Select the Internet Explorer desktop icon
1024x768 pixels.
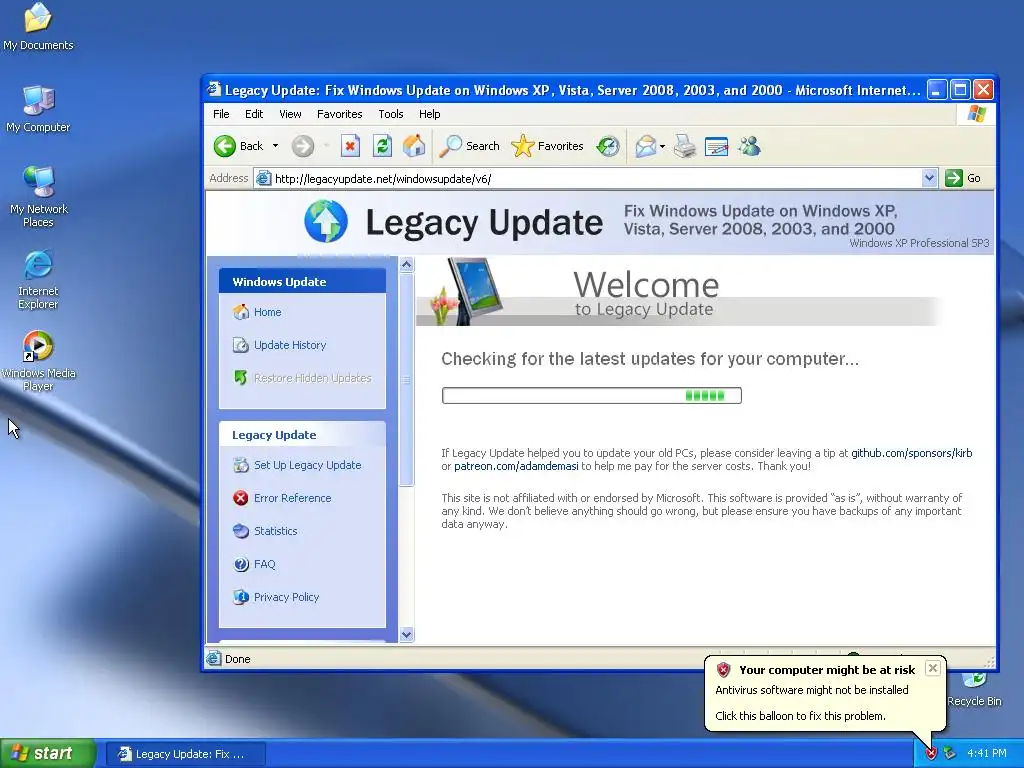tap(38, 280)
